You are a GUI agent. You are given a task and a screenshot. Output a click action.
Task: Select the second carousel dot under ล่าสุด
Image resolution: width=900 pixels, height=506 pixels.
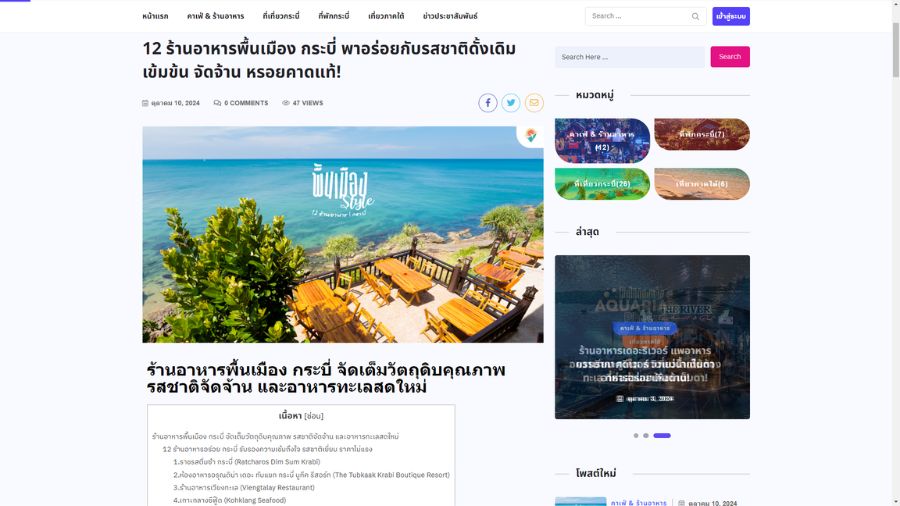(646, 435)
